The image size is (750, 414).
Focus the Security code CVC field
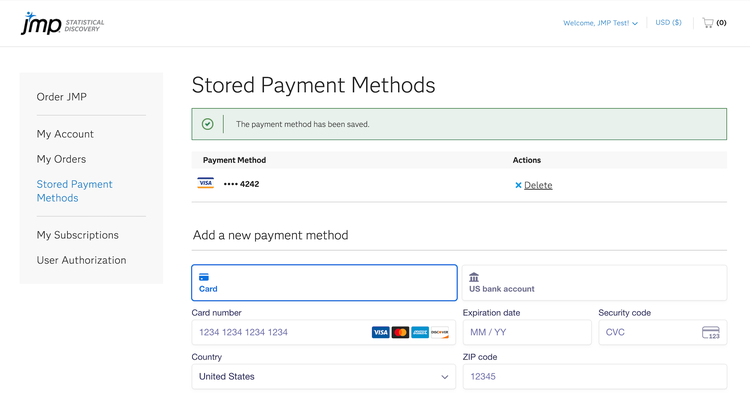pos(663,332)
